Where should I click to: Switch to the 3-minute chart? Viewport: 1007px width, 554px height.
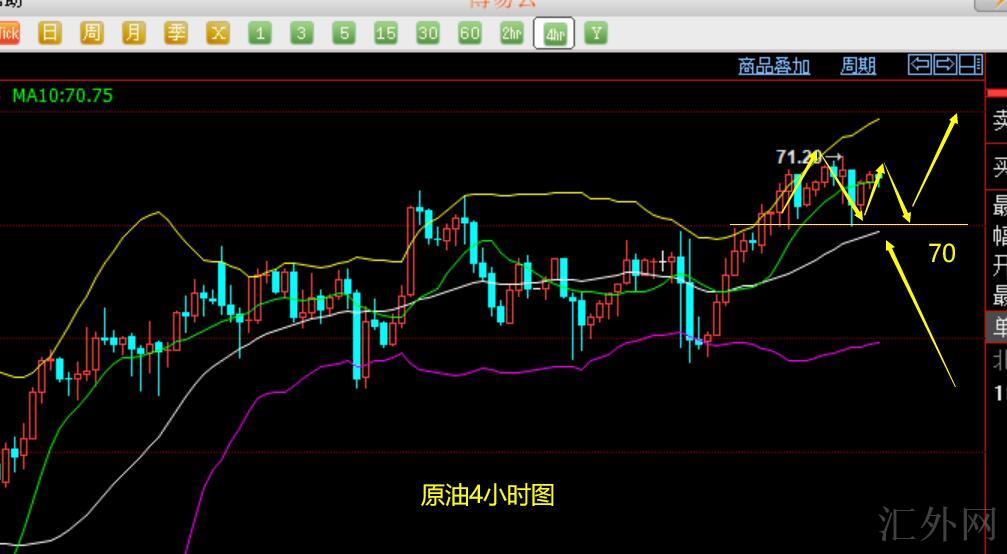302,33
